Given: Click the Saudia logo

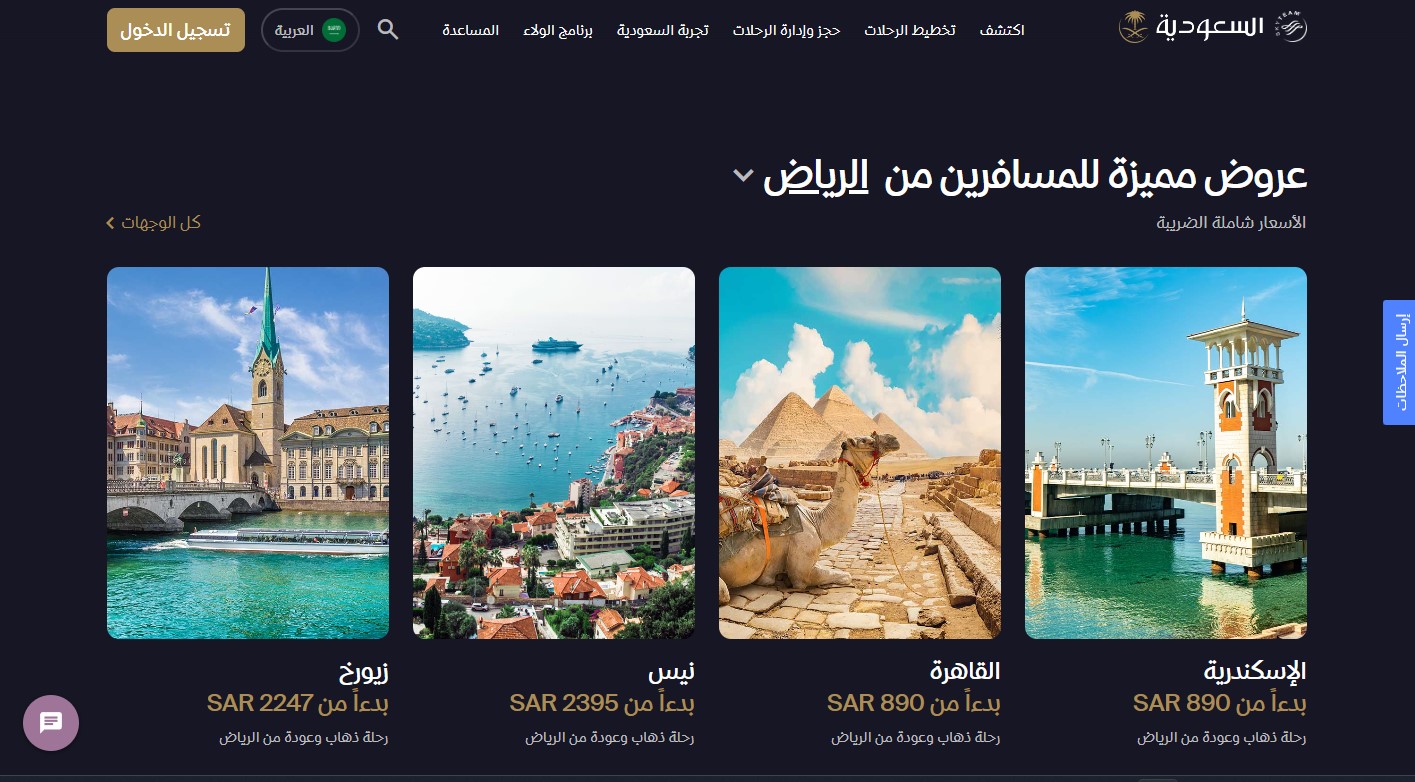Looking at the screenshot, I should tap(1192, 27).
